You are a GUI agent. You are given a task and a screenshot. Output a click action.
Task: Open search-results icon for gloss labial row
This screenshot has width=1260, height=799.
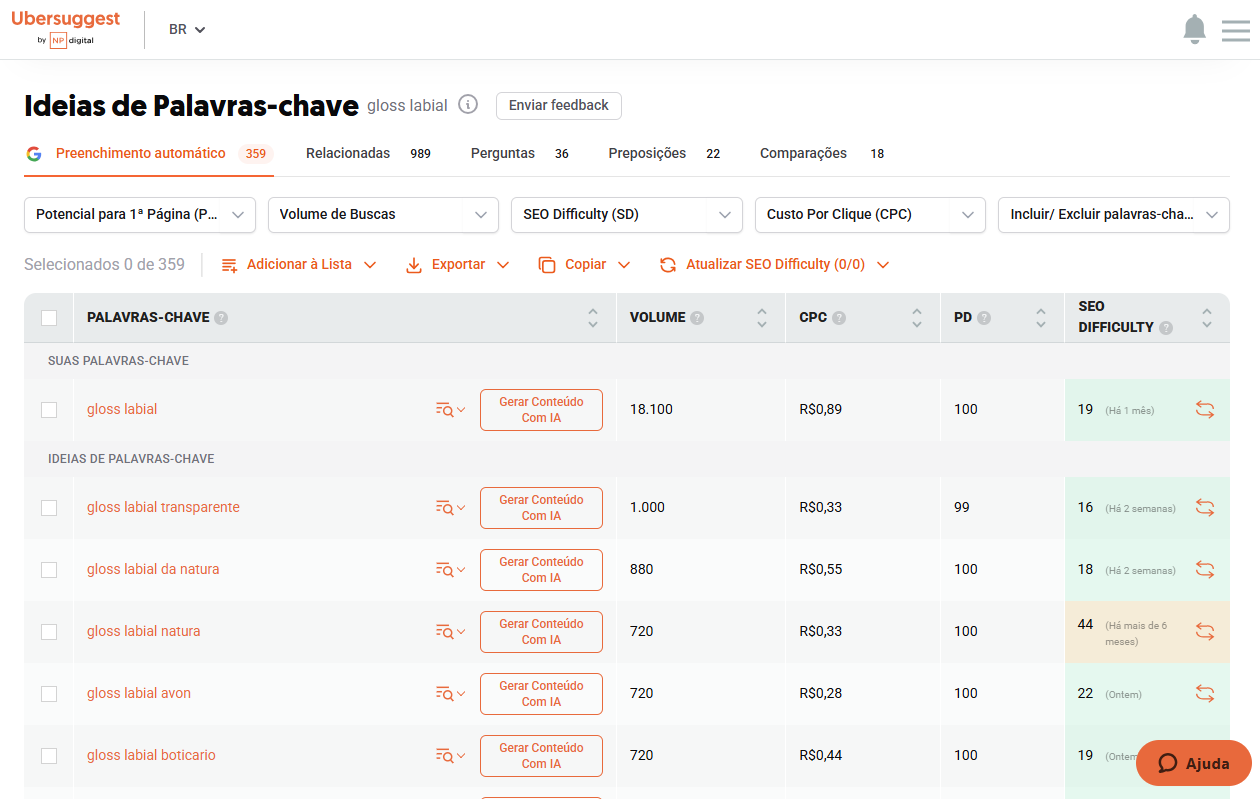tap(450, 409)
